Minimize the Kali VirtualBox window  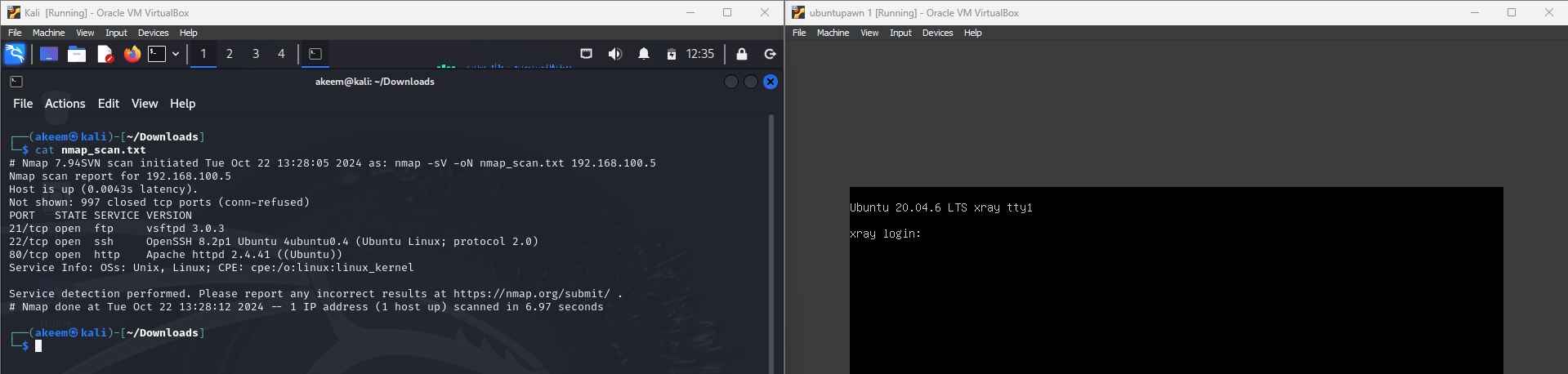pyautogui.click(x=690, y=12)
